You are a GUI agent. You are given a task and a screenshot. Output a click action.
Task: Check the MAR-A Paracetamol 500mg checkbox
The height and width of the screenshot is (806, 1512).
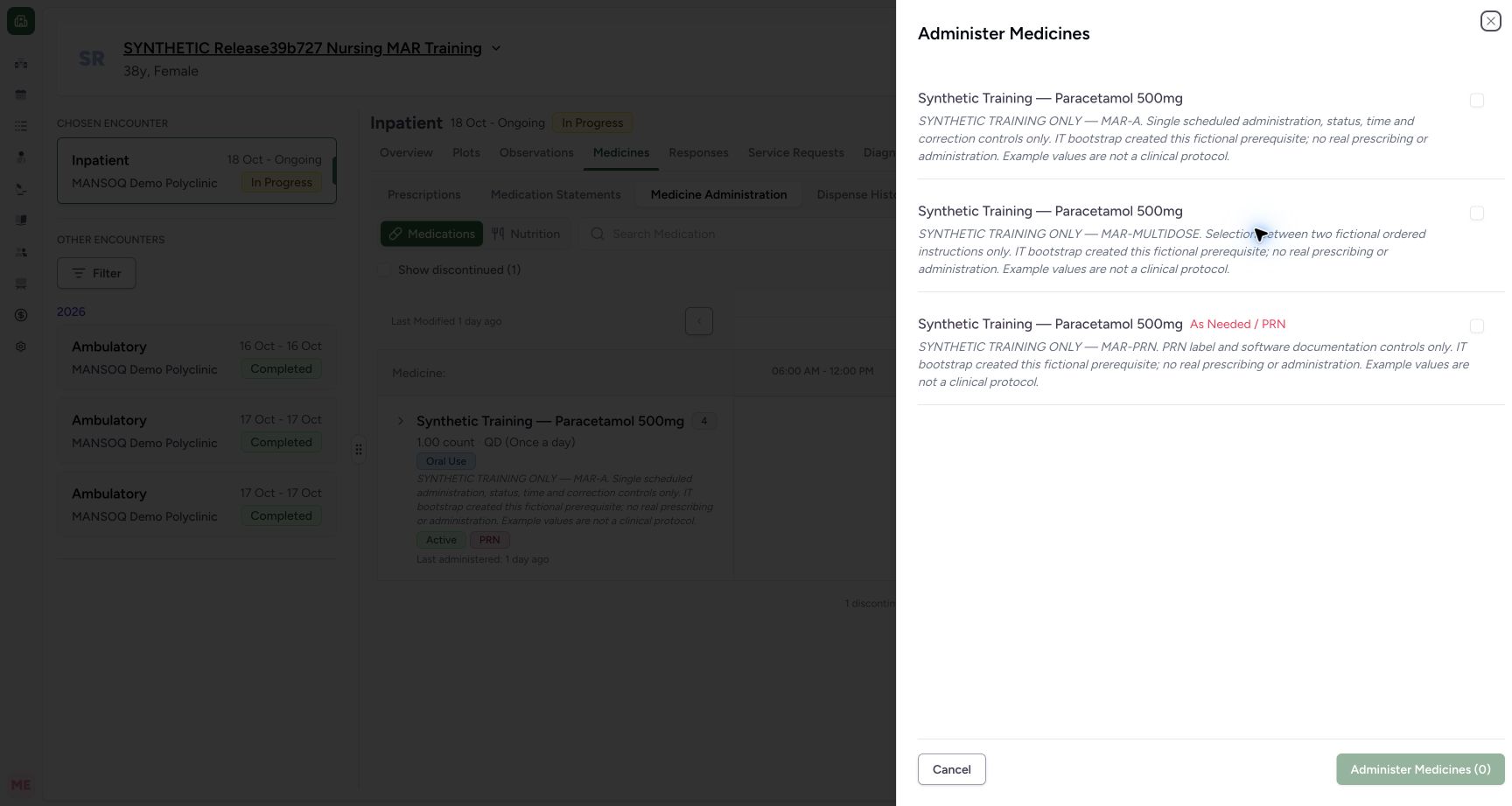coord(1477,101)
